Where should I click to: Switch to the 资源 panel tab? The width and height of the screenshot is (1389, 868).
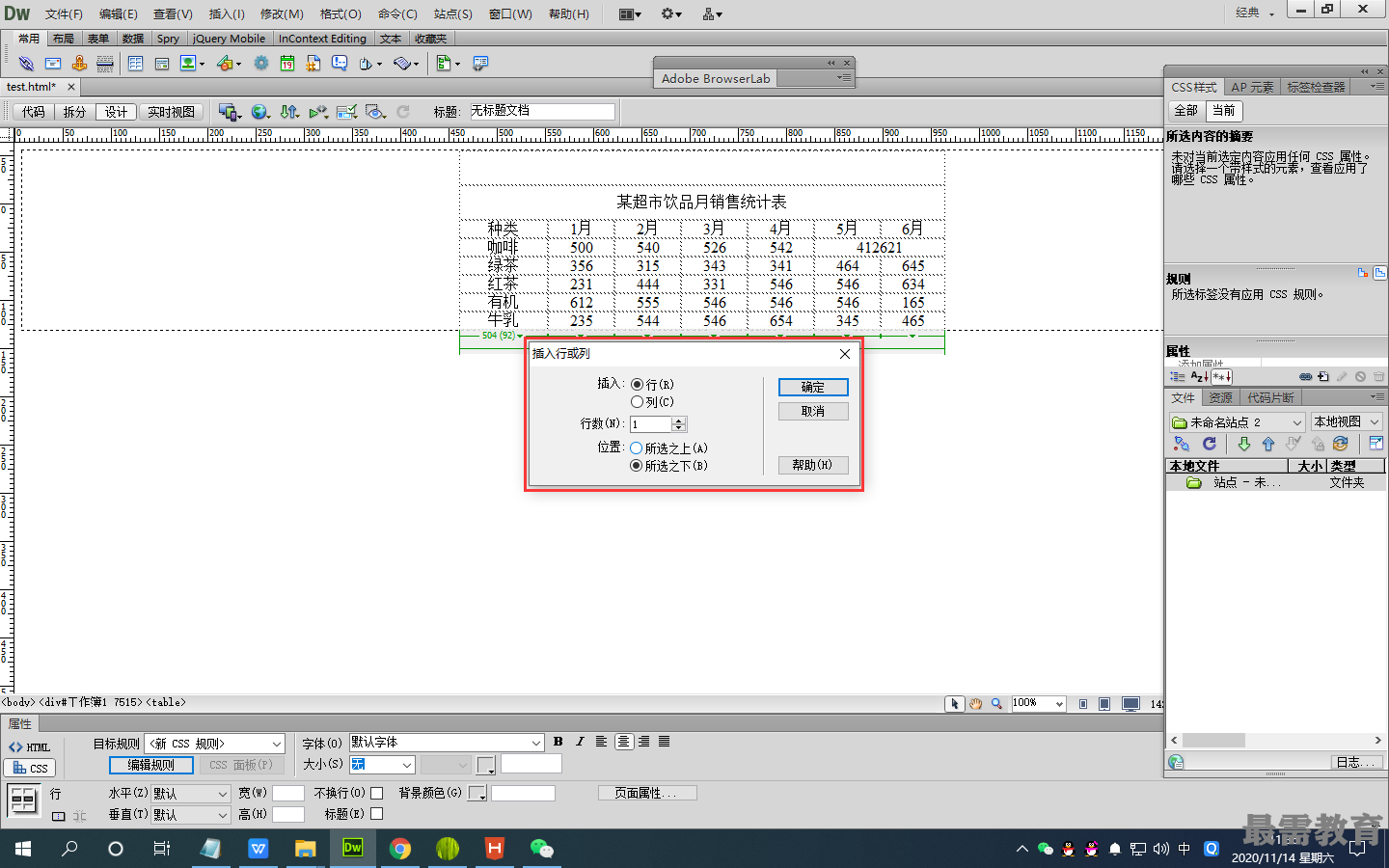tap(1220, 397)
